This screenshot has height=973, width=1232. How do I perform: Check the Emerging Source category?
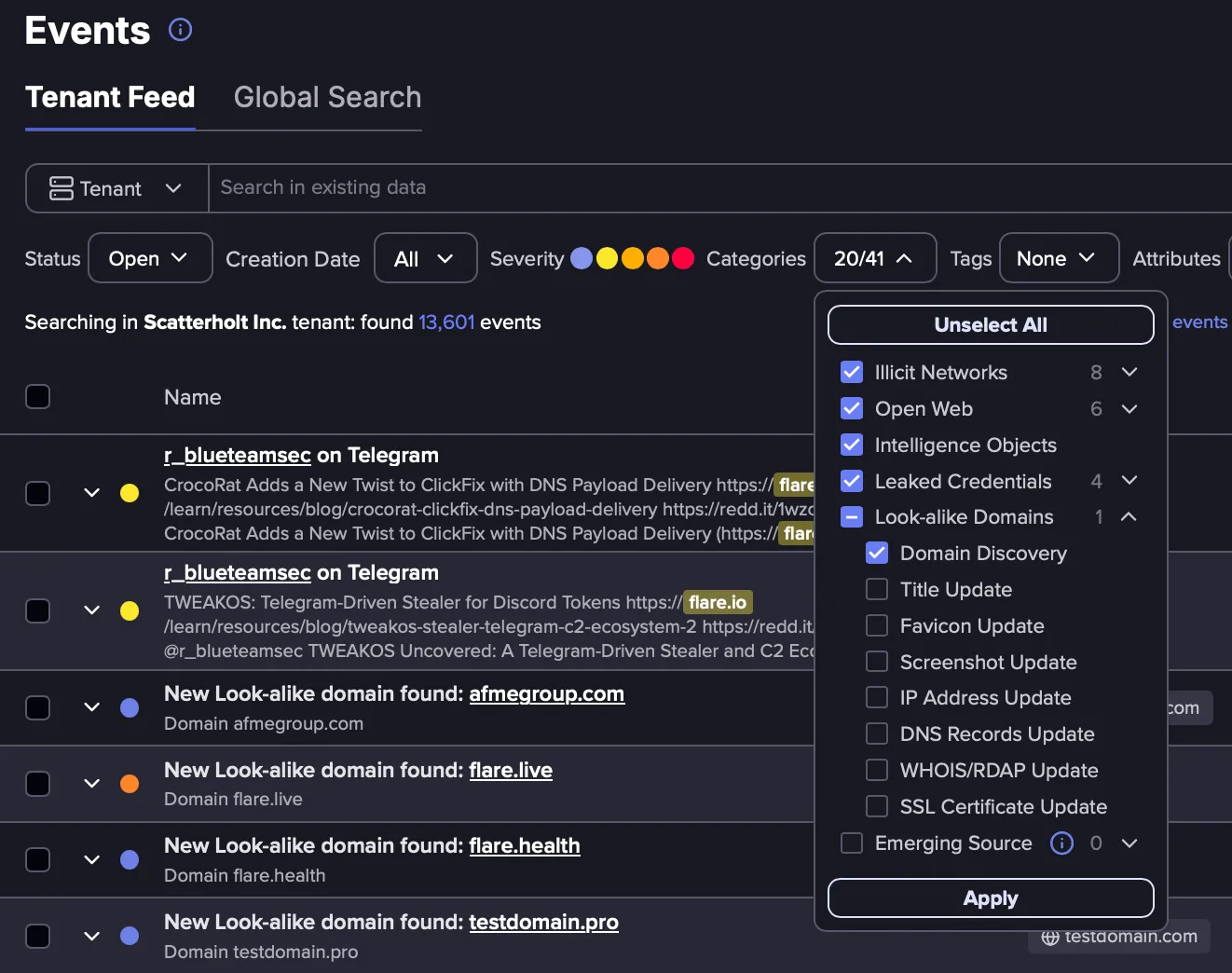click(852, 843)
